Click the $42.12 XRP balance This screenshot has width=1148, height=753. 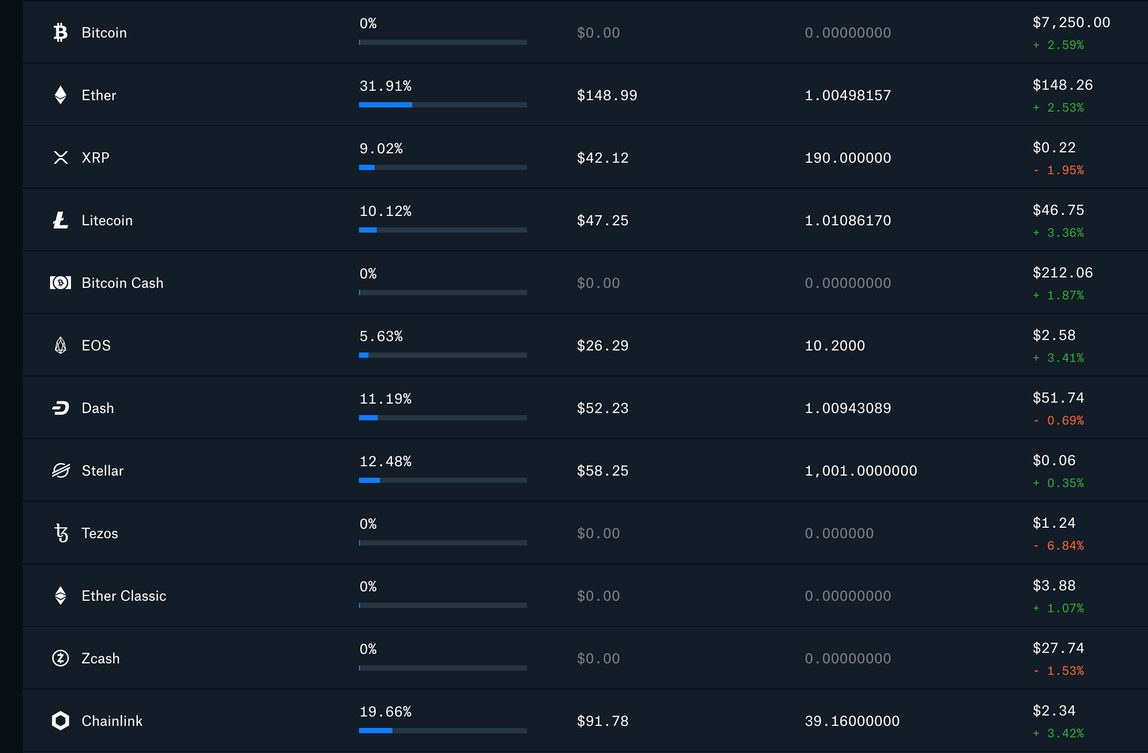pos(603,157)
